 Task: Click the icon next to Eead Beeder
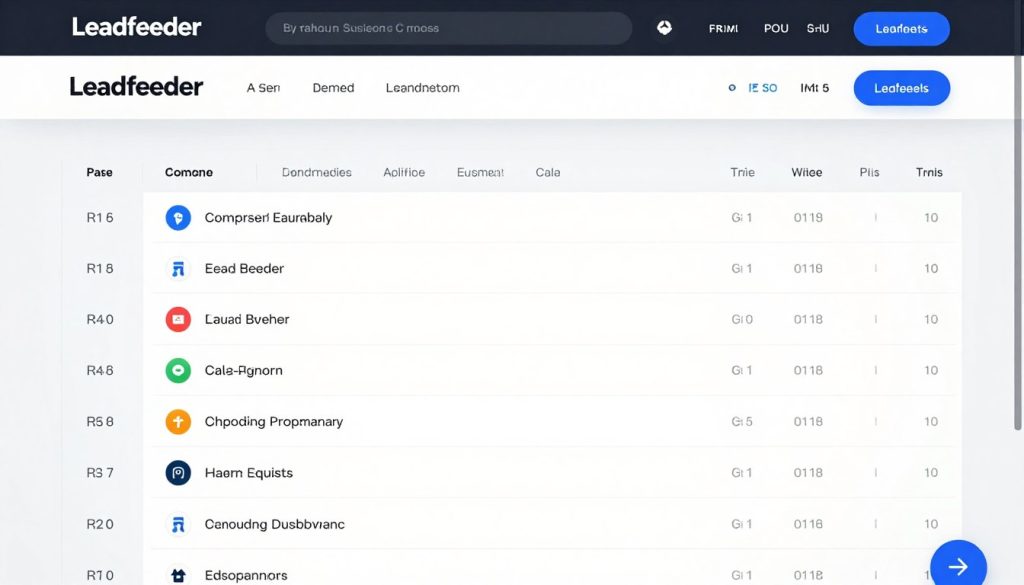[178, 268]
